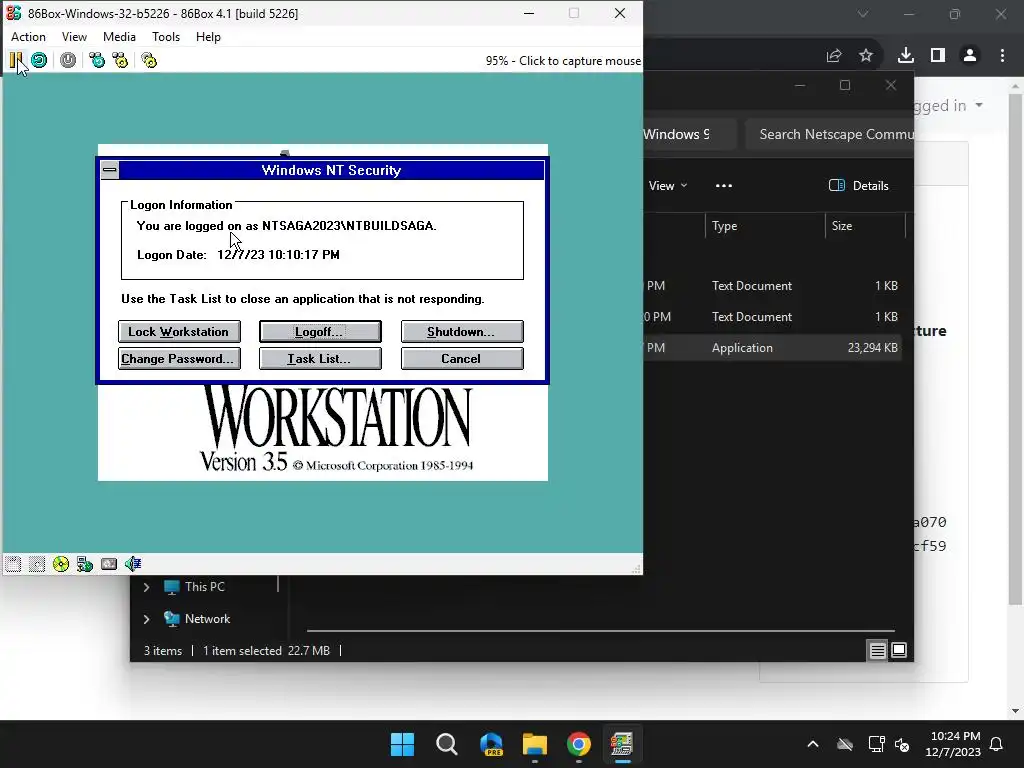This screenshot has height=768, width=1024.
Task: Click the Task List... button
Action: pos(320,359)
